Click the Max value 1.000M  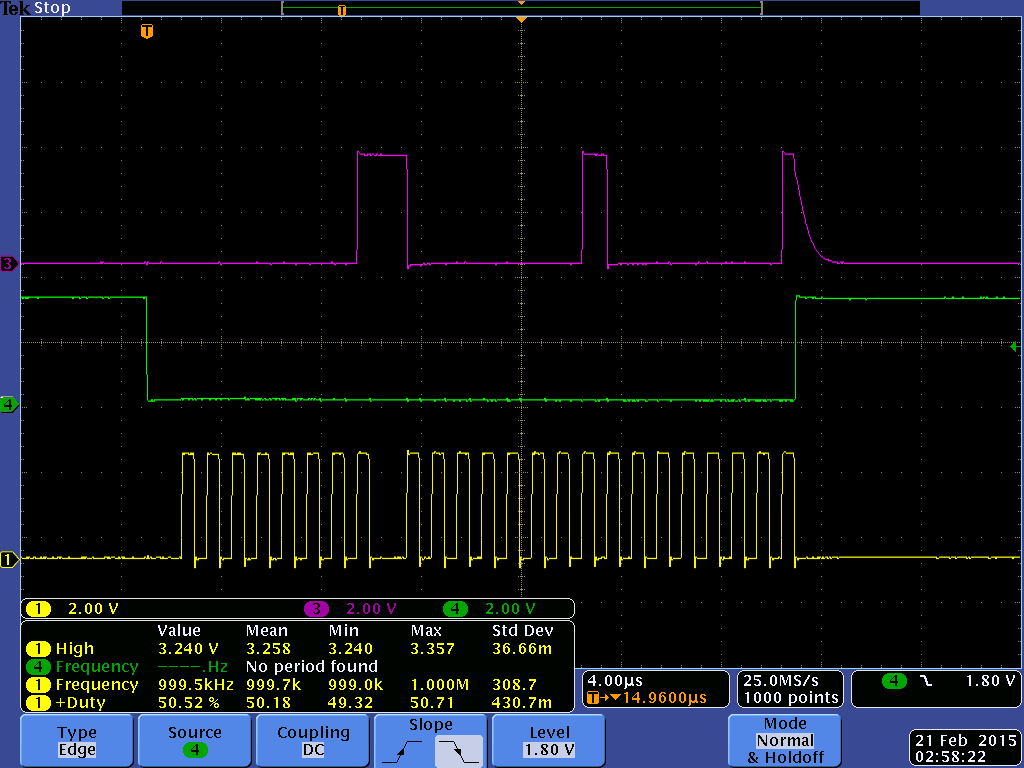point(440,685)
